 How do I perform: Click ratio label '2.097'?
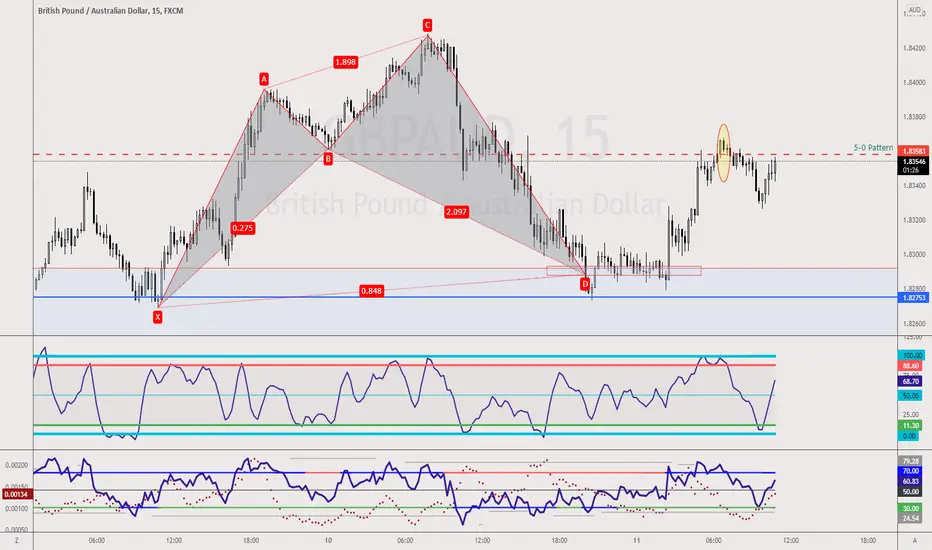pos(456,212)
